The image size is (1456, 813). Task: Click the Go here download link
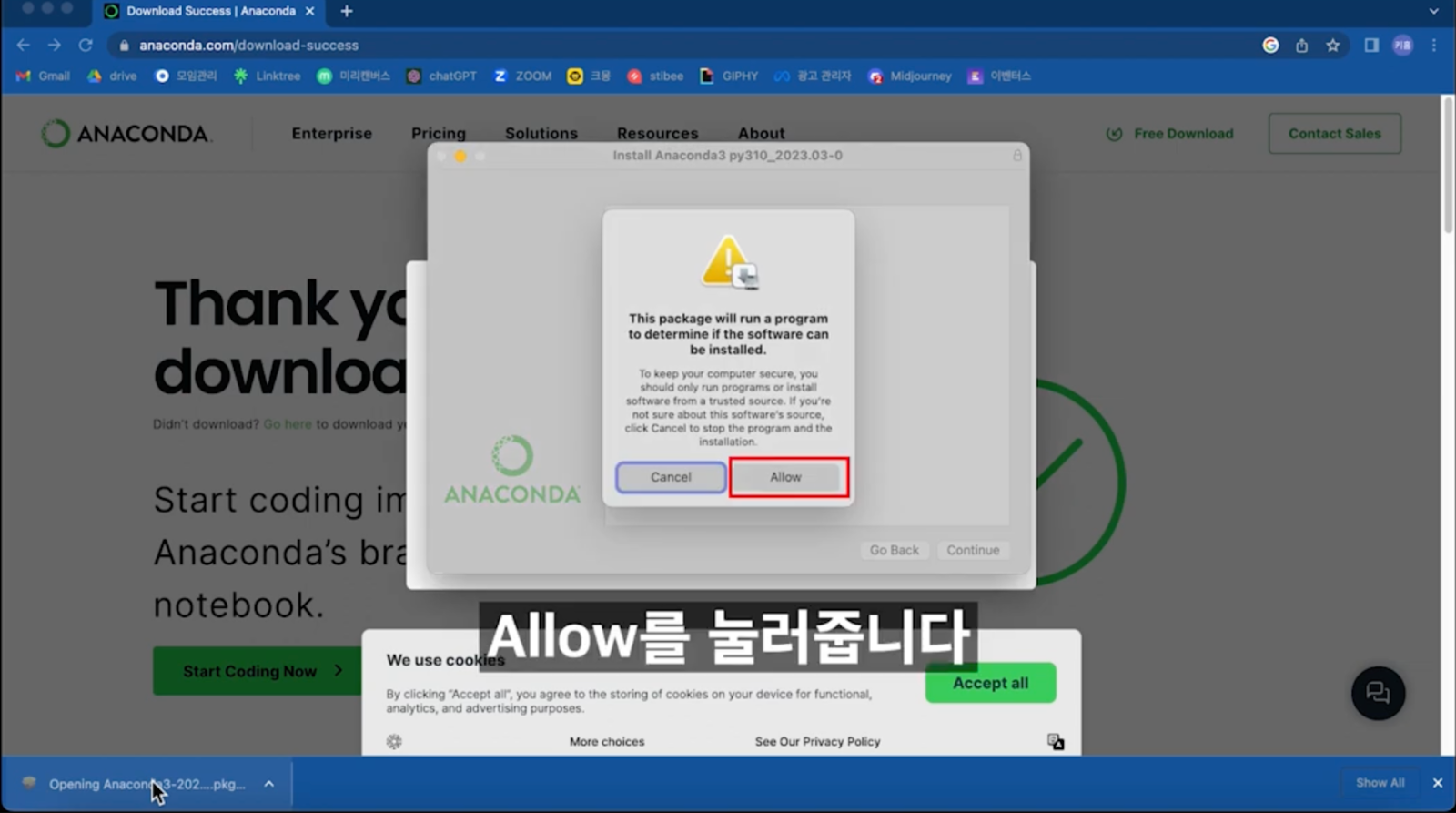click(288, 424)
